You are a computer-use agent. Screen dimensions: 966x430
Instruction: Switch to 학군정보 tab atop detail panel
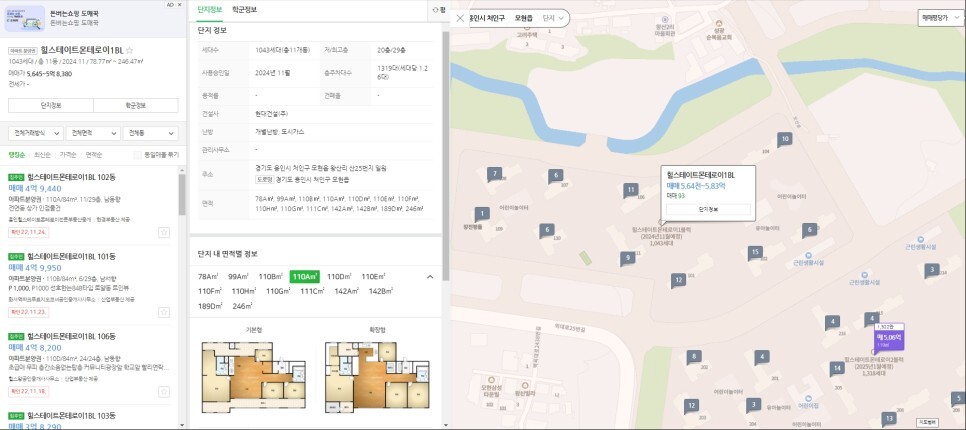[245, 9]
